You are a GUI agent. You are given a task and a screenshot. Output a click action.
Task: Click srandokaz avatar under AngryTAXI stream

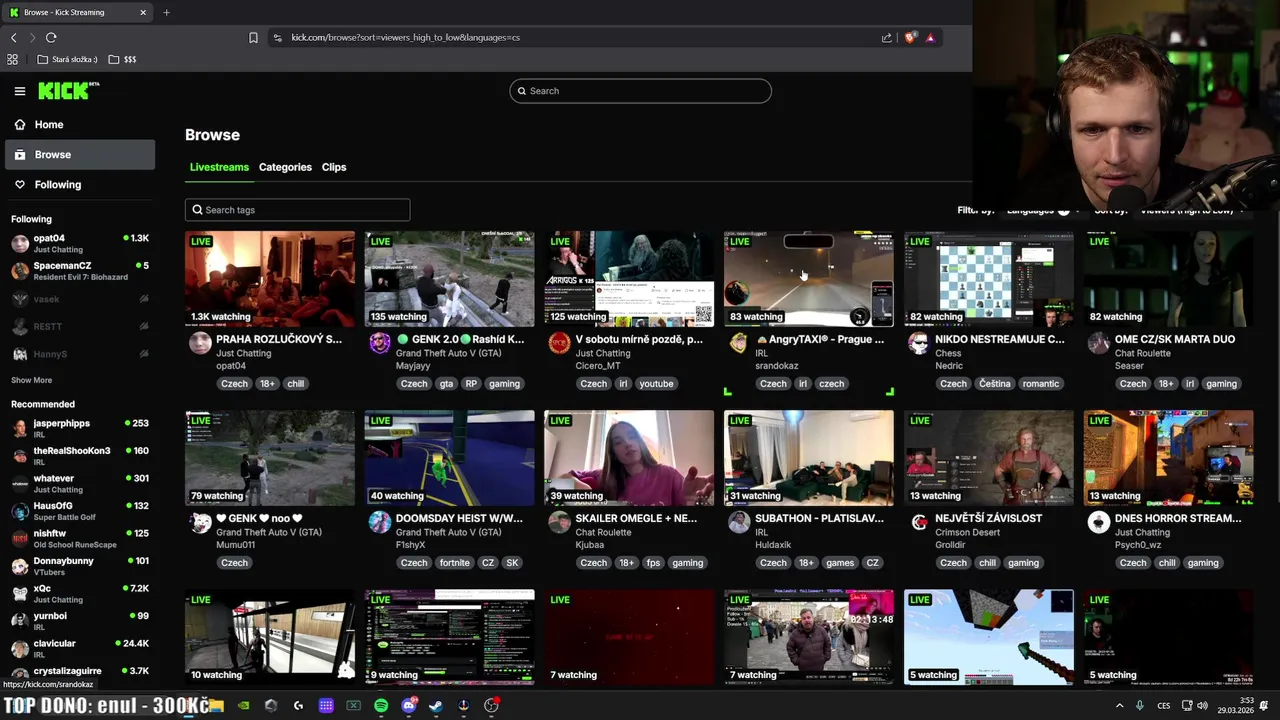pos(738,343)
